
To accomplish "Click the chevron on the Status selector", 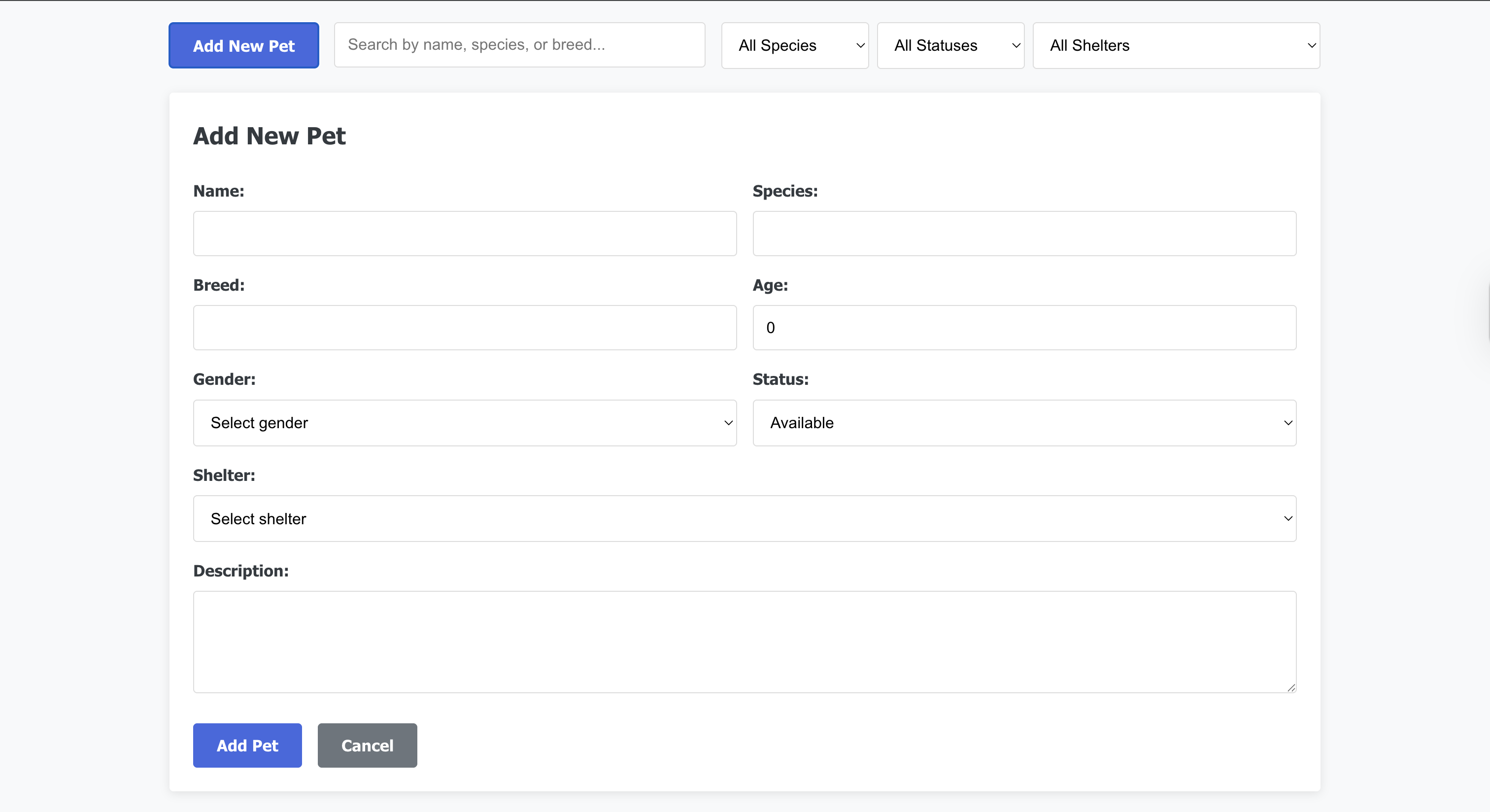I will pyautogui.click(x=1287, y=423).
